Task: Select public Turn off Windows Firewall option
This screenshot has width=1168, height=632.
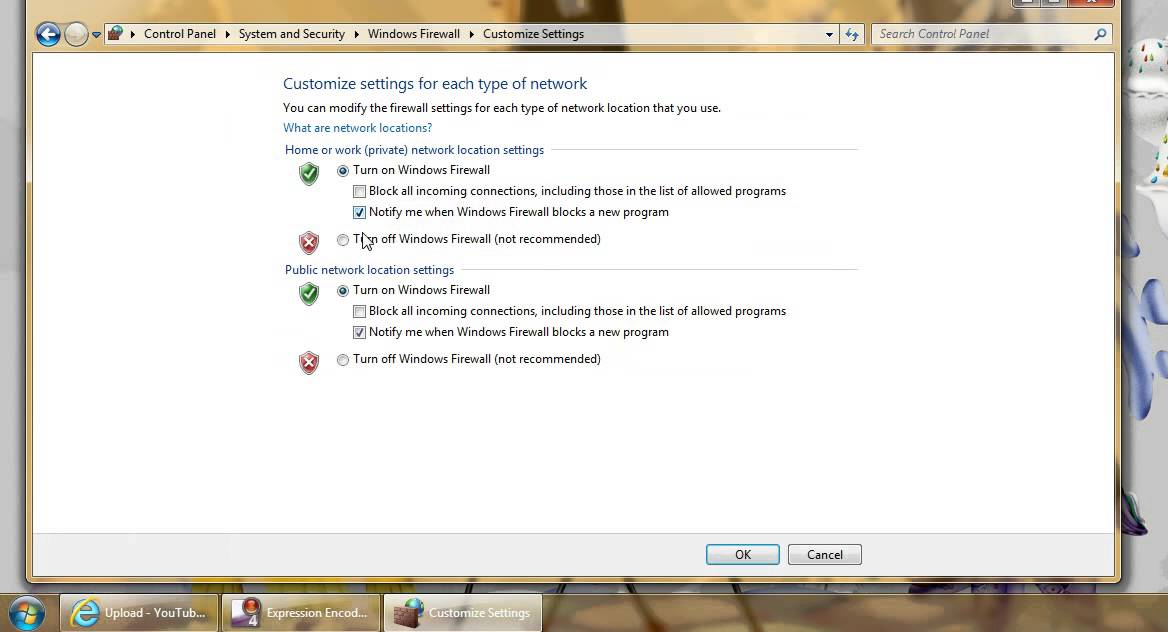Action: pyautogui.click(x=343, y=360)
